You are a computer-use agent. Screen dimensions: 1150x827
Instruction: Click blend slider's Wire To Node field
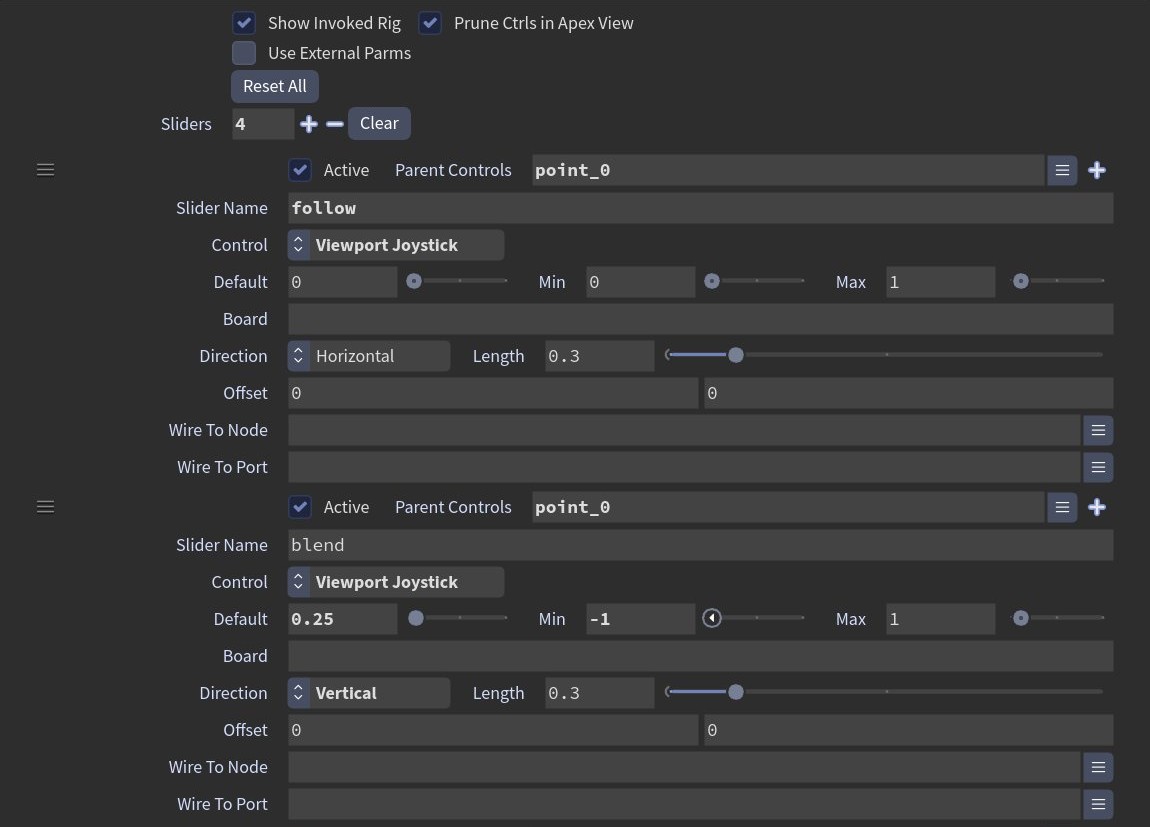point(684,767)
